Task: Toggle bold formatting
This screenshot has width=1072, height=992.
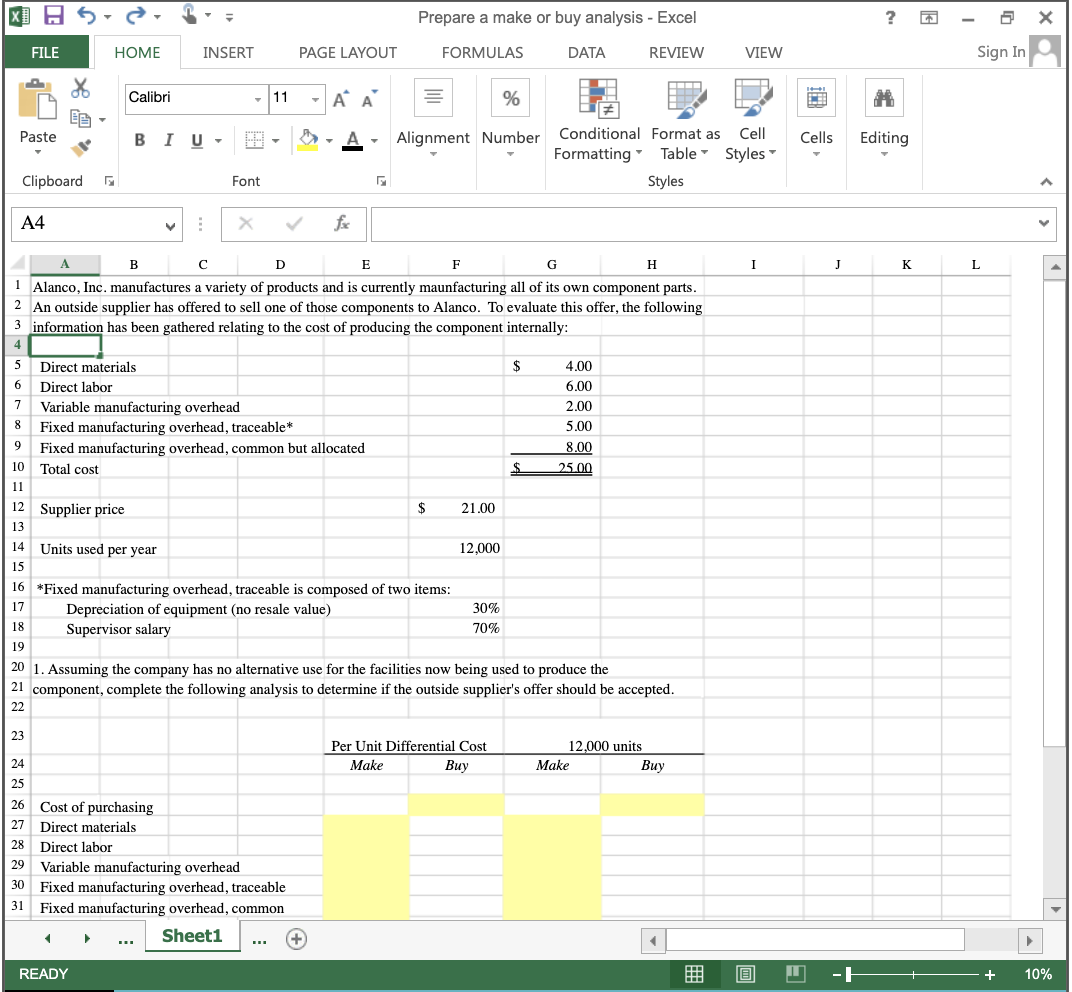Action: (x=139, y=140)
